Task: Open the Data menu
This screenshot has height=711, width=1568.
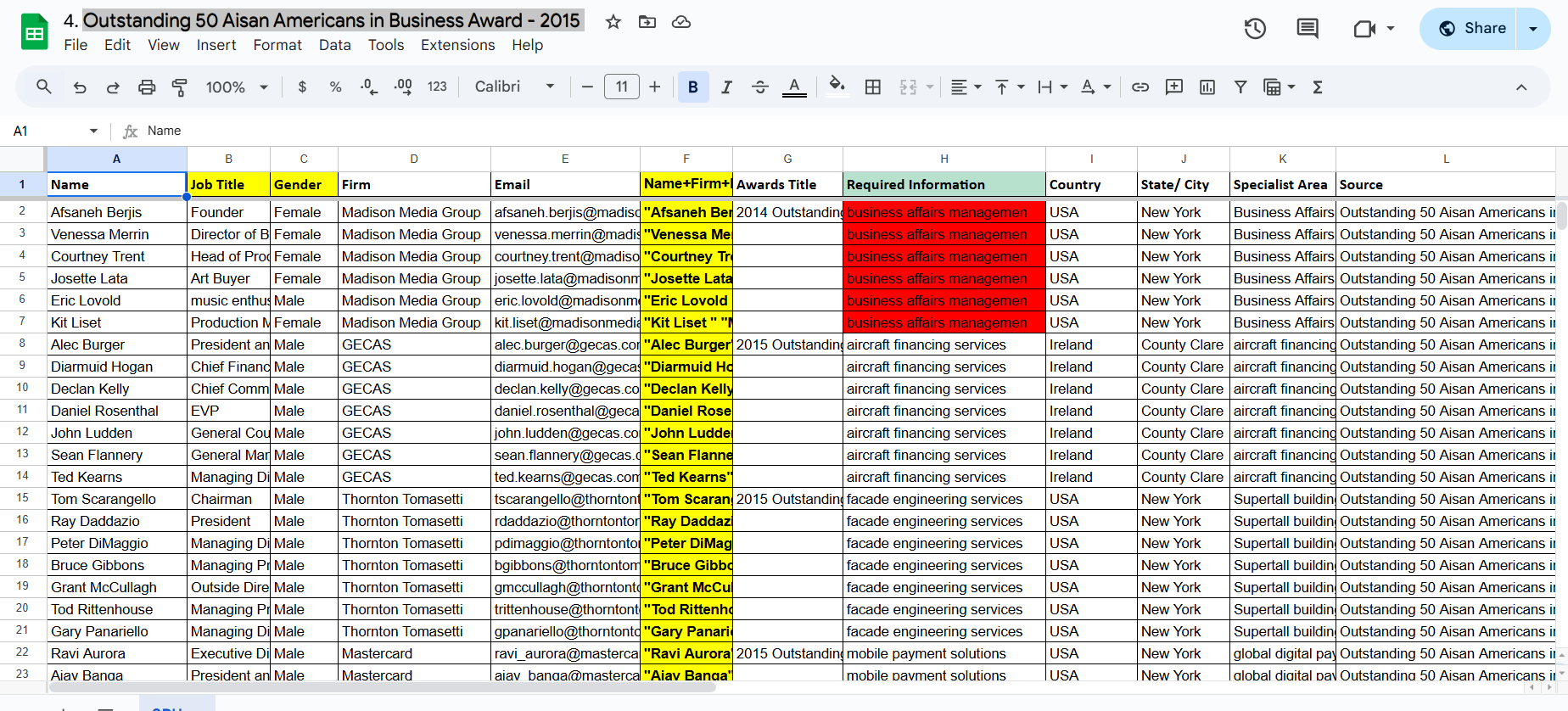Action: tap(335, 45)
